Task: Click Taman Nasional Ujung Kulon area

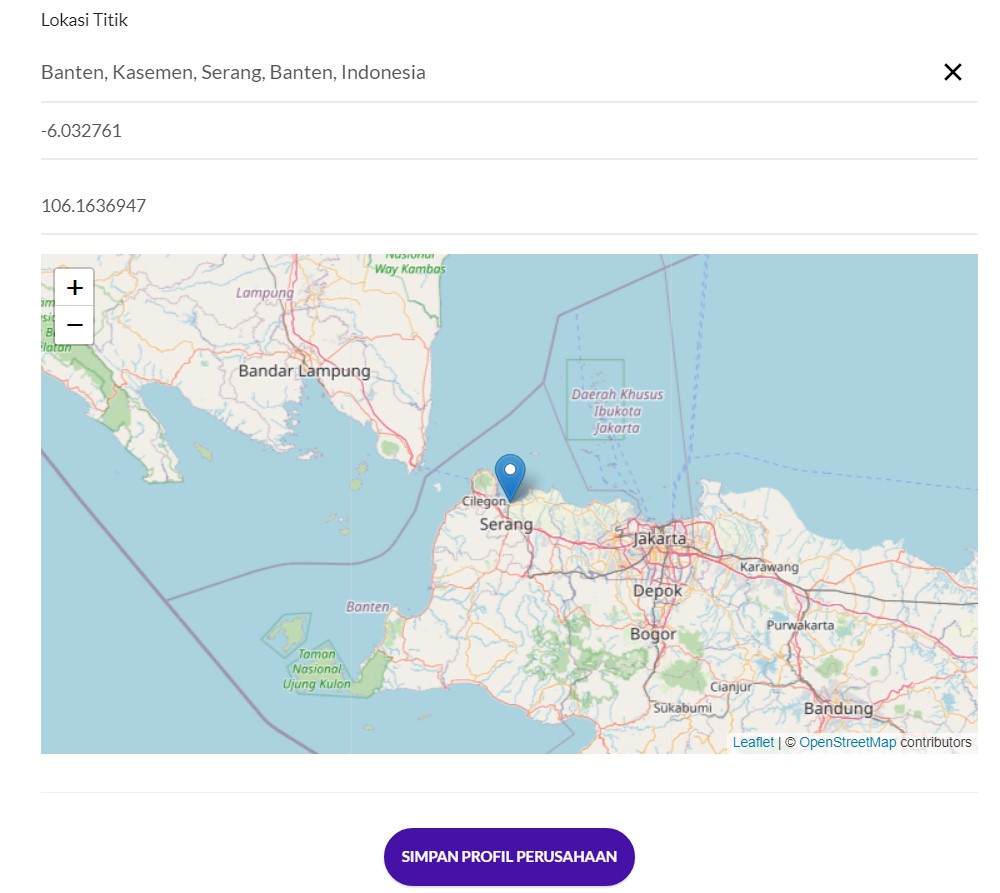Action: (x=317, y=669)
